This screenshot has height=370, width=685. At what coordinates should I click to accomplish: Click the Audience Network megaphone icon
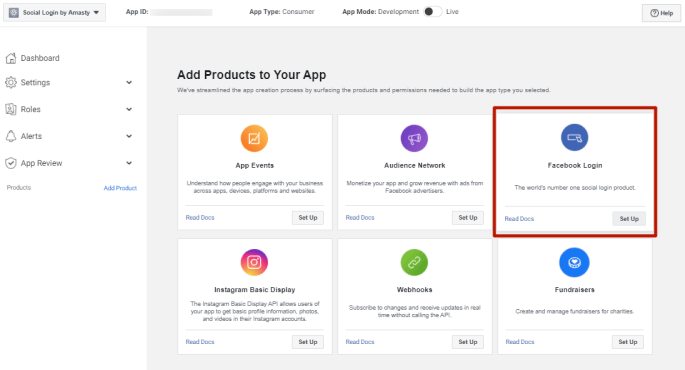tap(414, 138)
